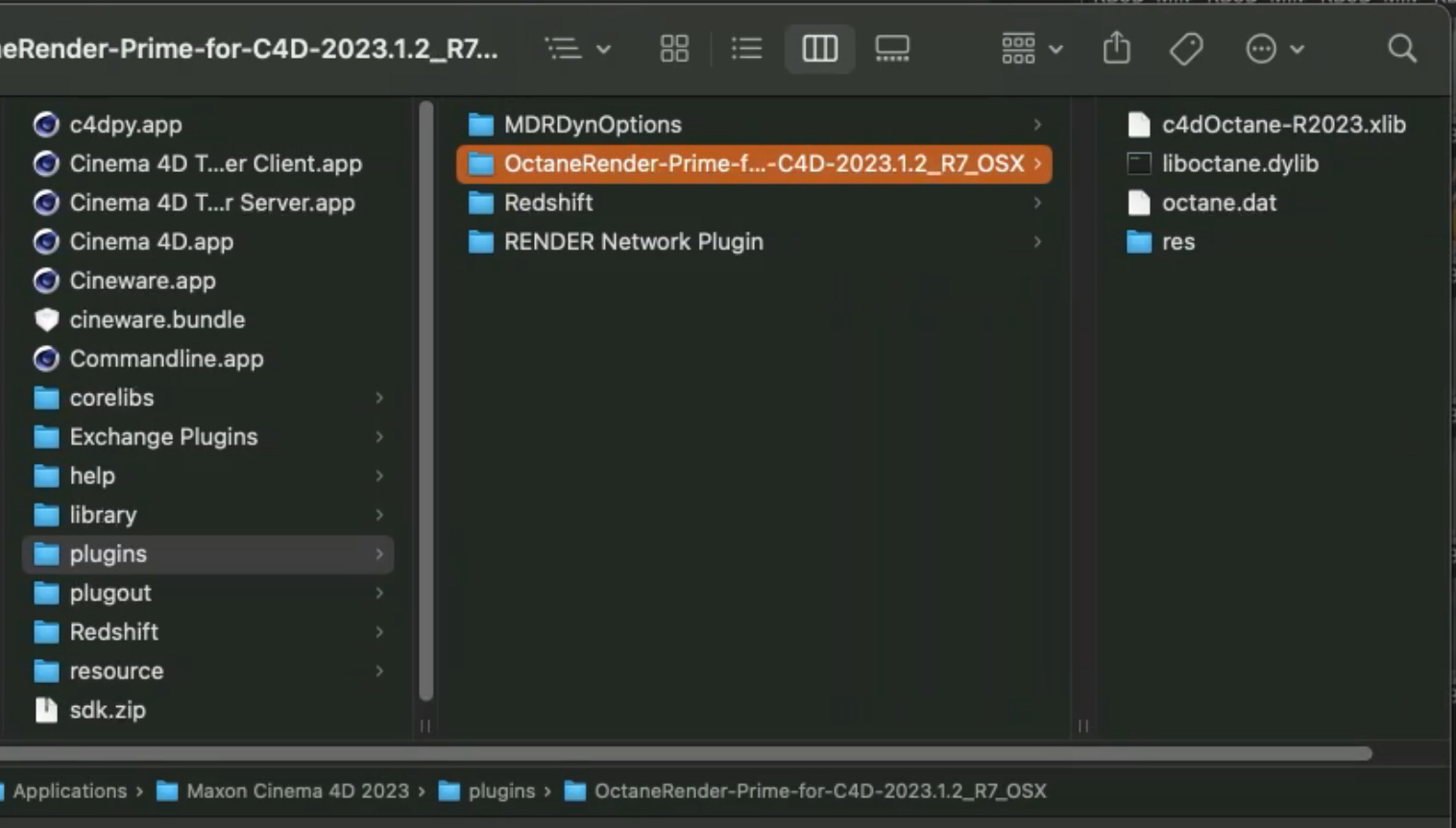Expand resource folder chevron

click(x=379, y=671)
